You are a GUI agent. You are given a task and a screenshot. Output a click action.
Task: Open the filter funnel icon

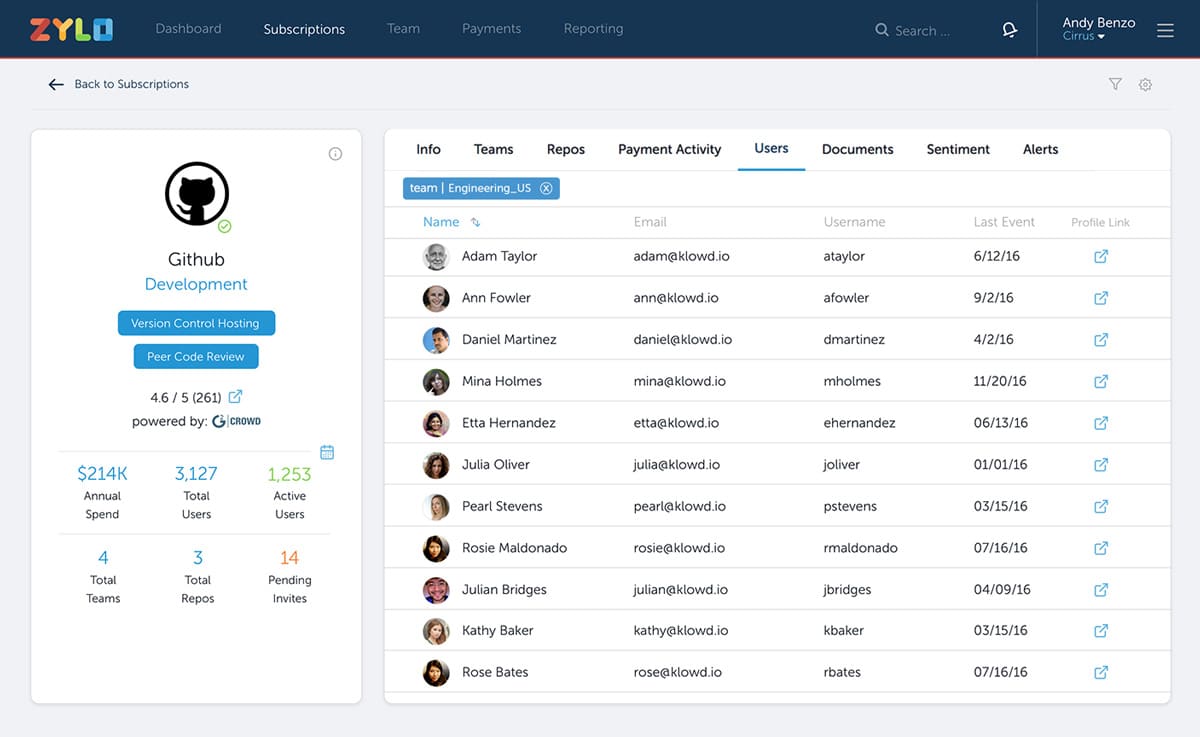[x=1115, y=85]
